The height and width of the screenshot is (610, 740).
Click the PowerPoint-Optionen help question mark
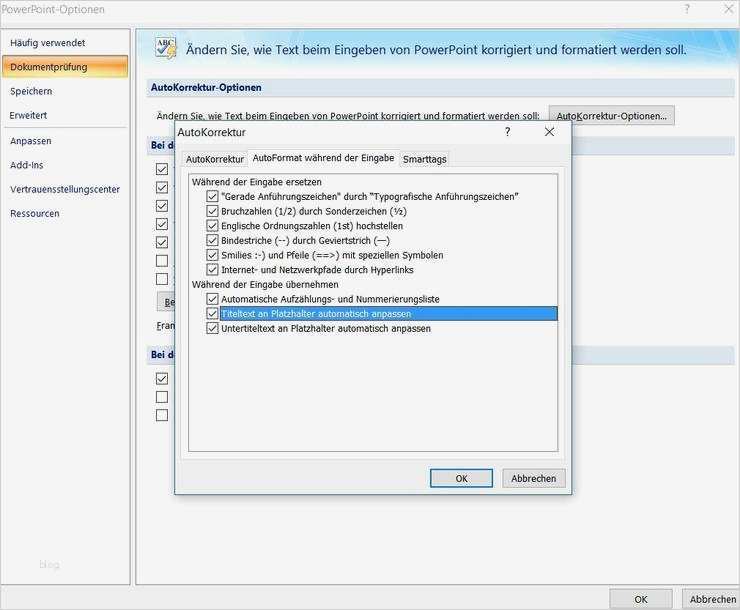pyautogui.click(x=687, y=9)
